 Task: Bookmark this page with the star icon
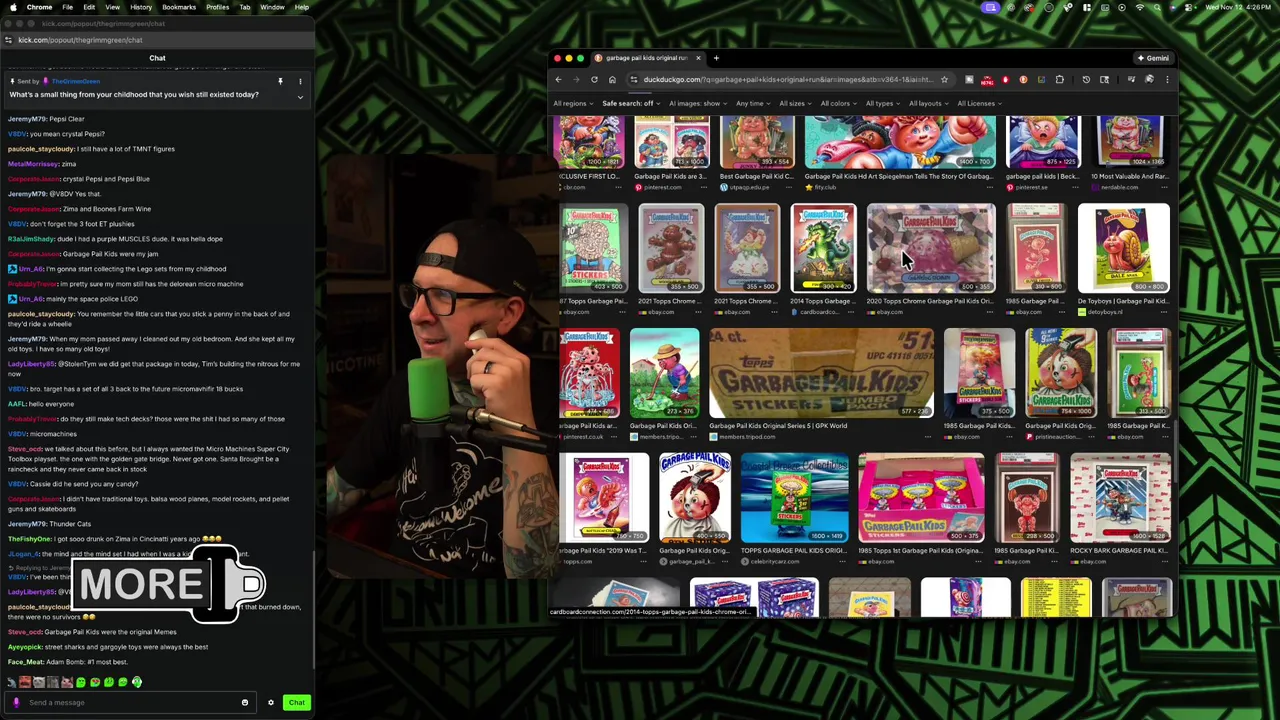944,80
